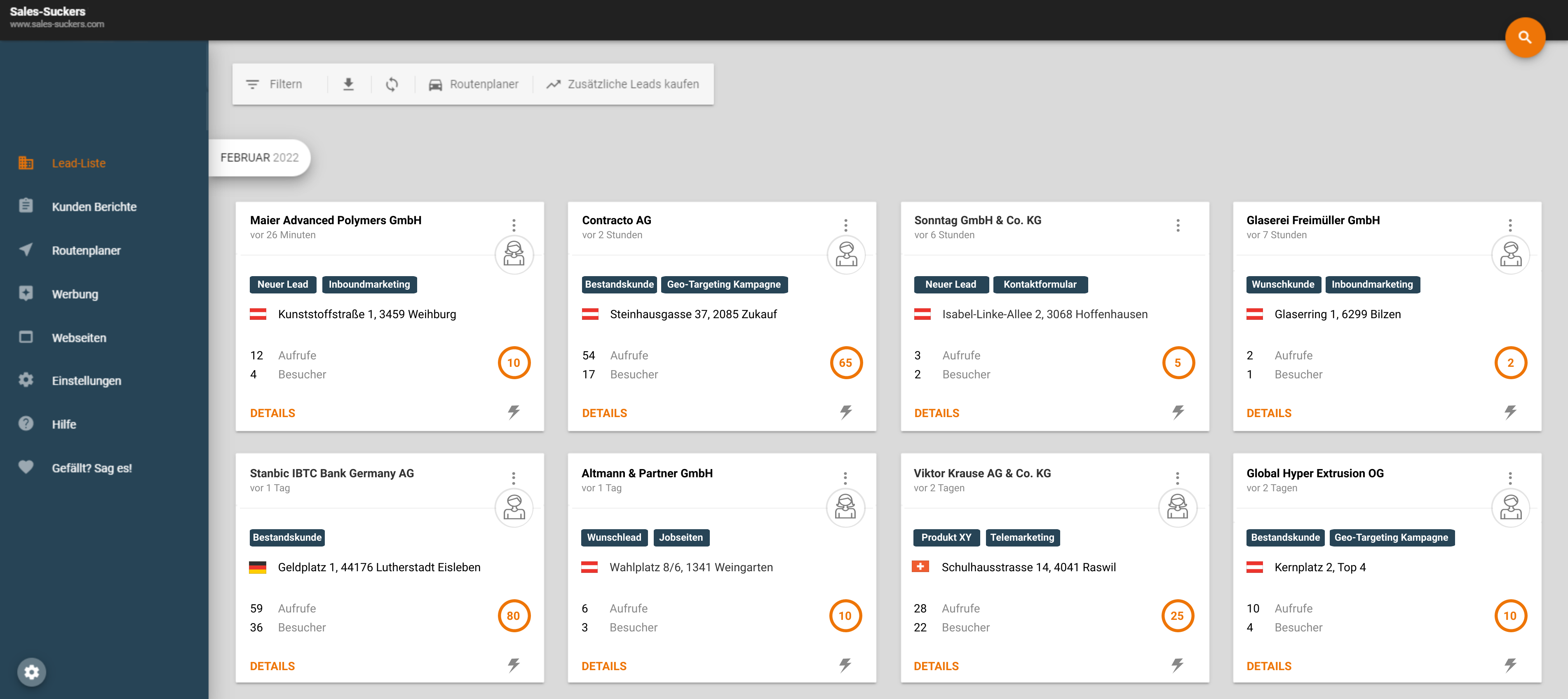This screenshot has height=699, width=1568.
Task: Select the FEBRUAR 2022 month chip
Action: (259, 157)
